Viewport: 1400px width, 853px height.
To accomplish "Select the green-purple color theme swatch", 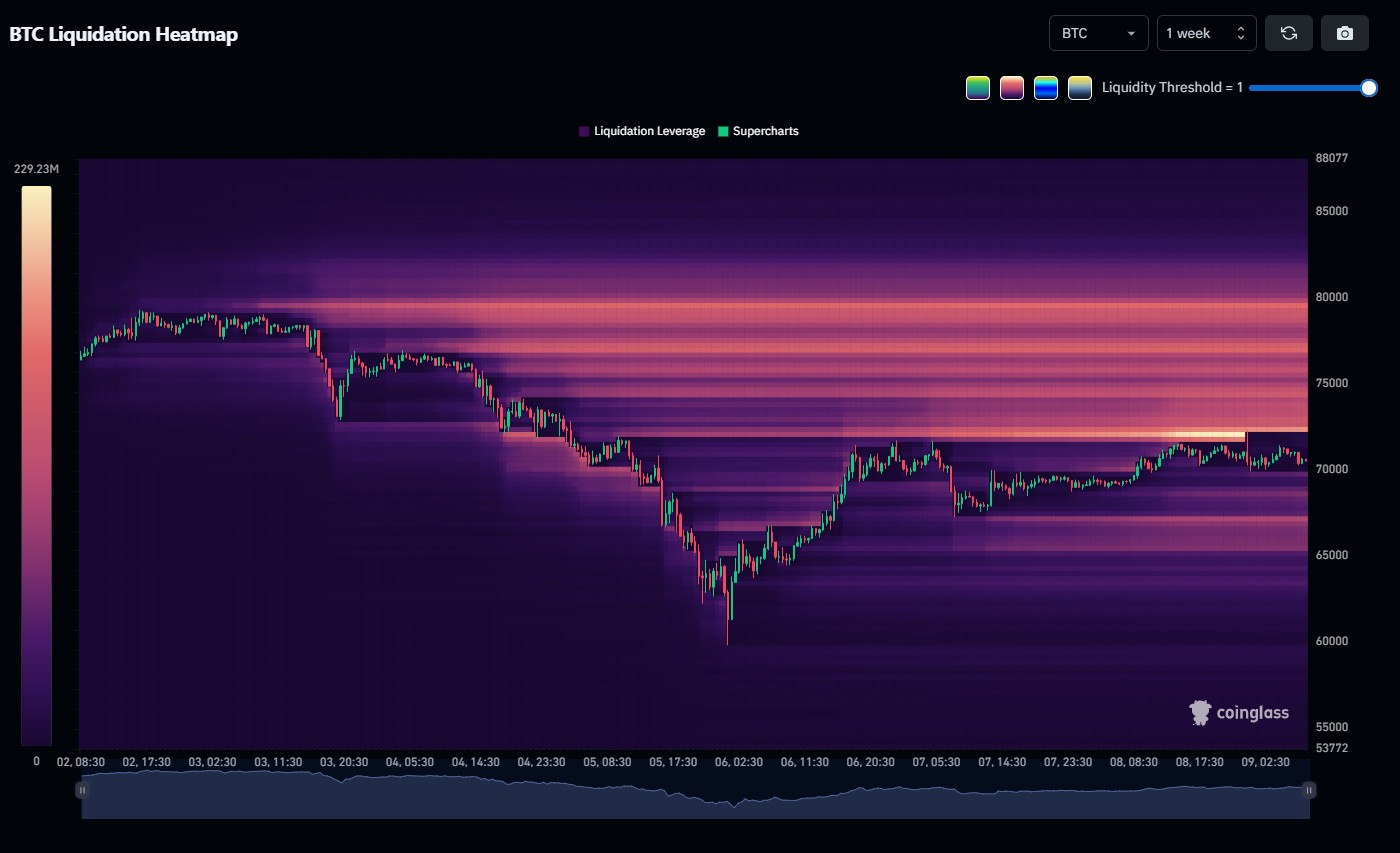I will [x=978, y=88].
